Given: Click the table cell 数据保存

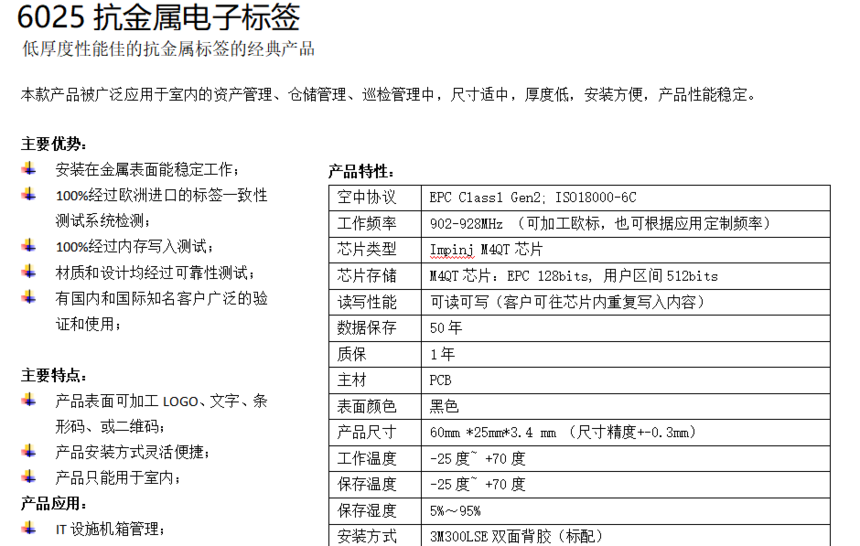Looking at the screenshot, I should (375, 328).
